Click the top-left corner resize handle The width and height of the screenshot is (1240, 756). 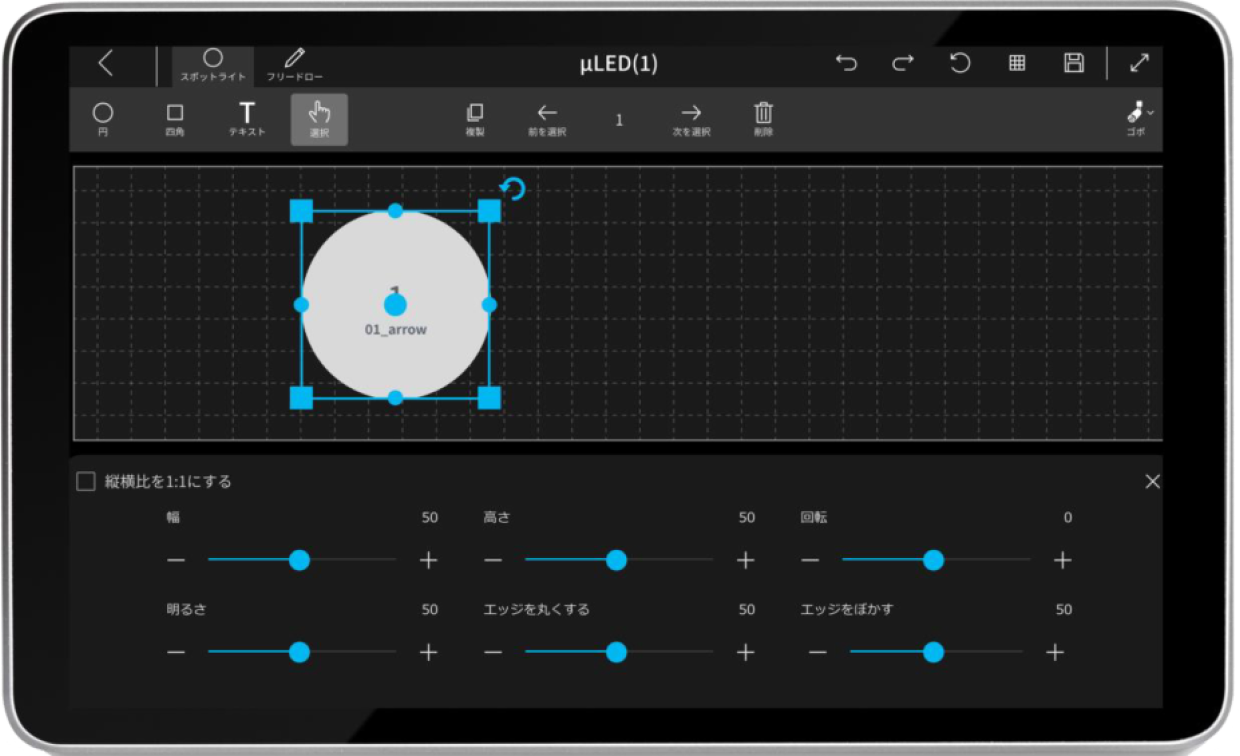pos(301,211)
